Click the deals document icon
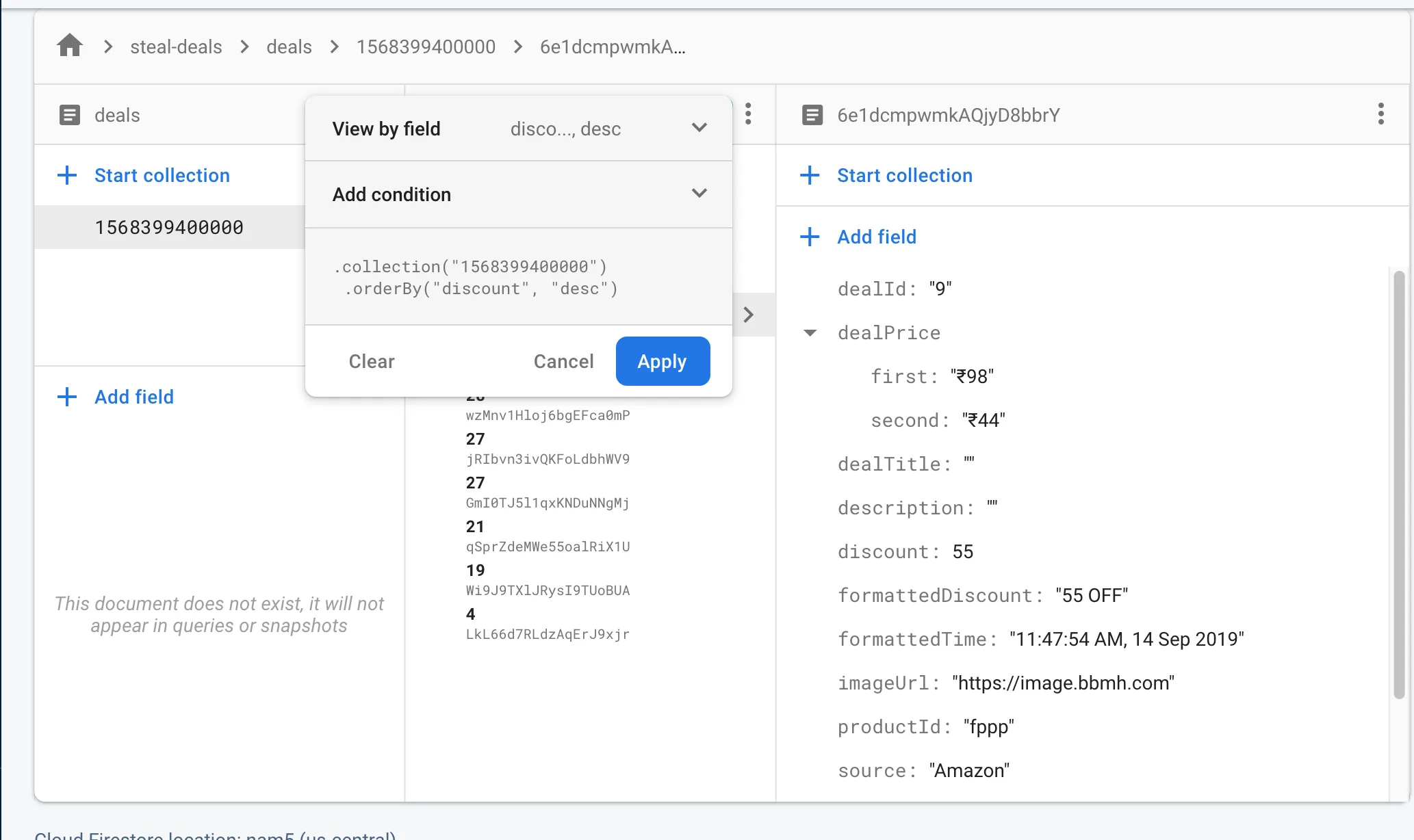This screenshot has height=840, width=1414. pos(70,115)
